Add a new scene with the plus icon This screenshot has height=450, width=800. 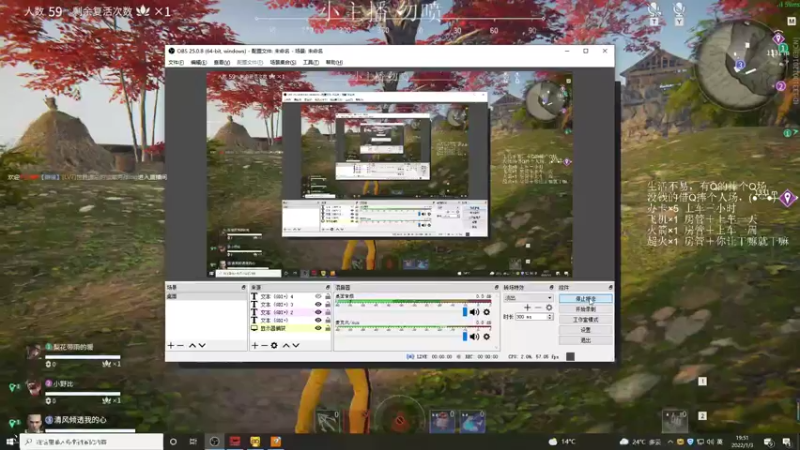(171, 345)
